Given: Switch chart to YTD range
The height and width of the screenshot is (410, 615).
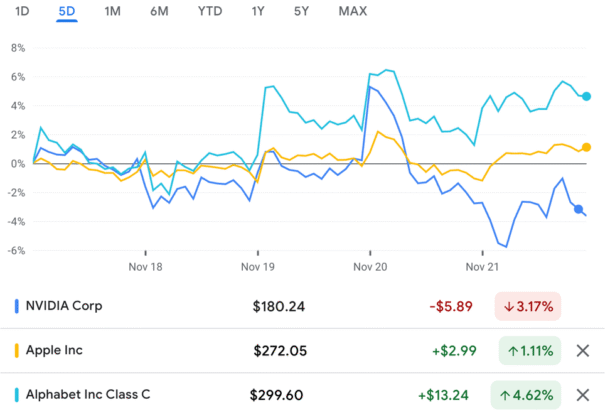Looking at the screenshot, I should pyautogui.click(x=210, y=11).
